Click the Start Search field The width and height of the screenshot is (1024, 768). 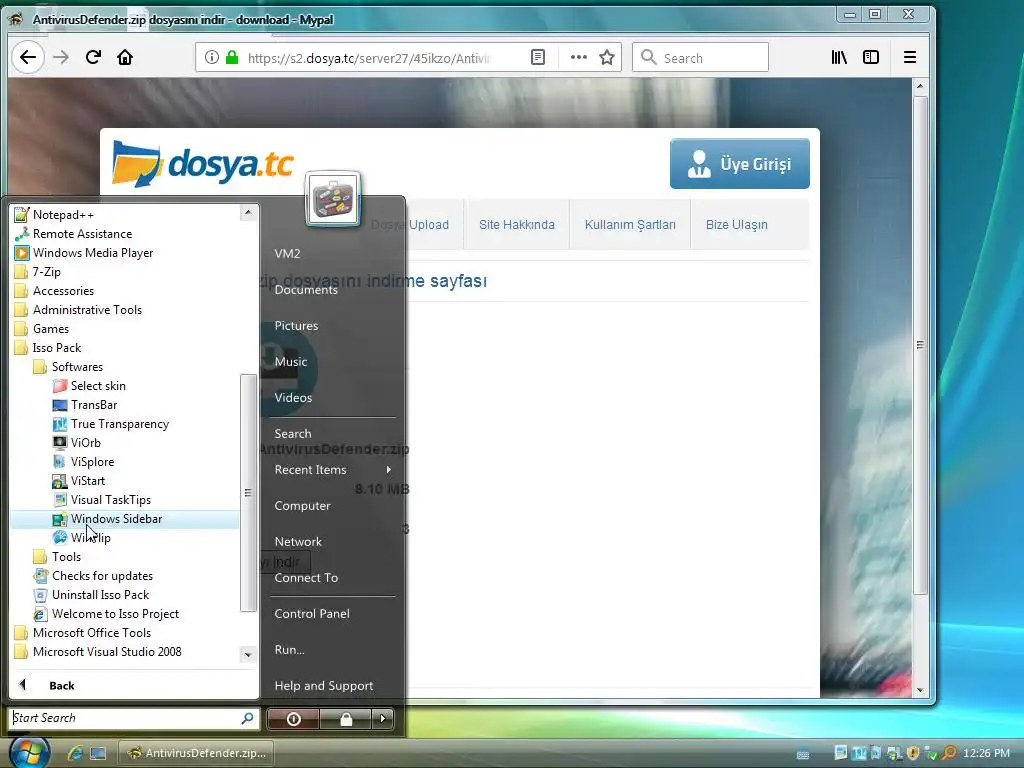pyautogui.click(x=134, y=718)
